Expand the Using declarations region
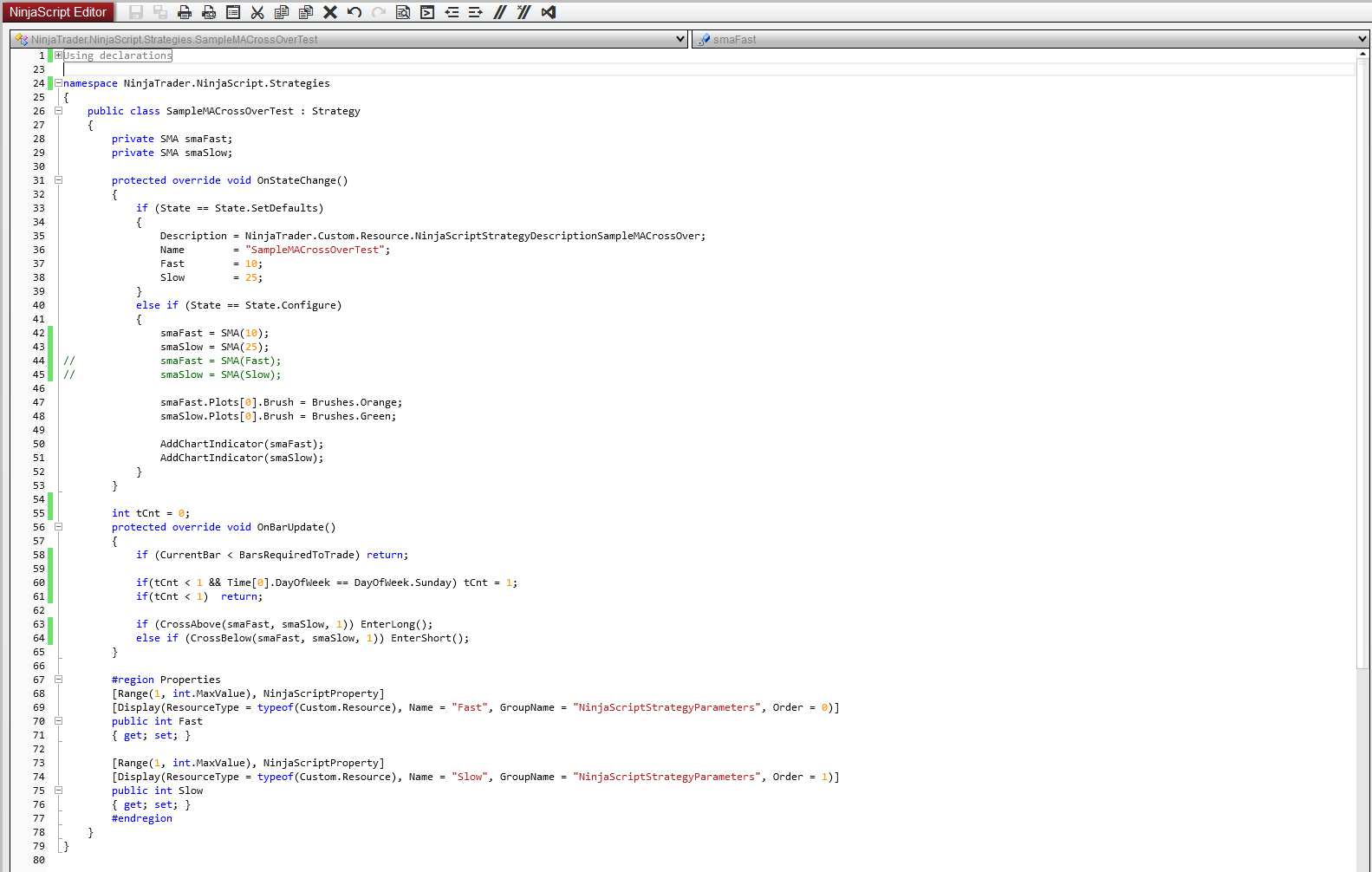The image size is (1372, 872). [58, 55]
